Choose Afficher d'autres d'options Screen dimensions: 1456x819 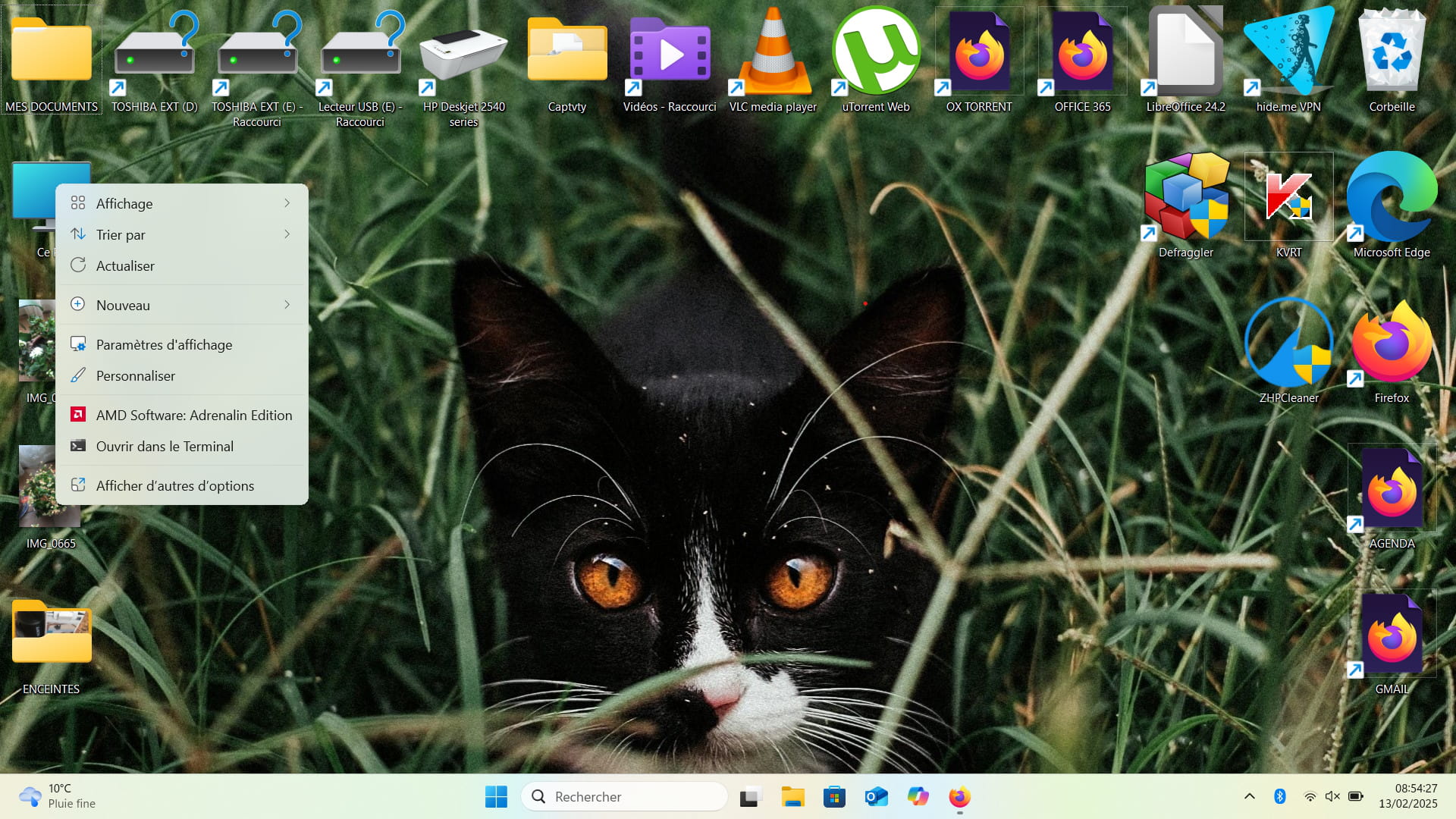click(x=182, y=485)
